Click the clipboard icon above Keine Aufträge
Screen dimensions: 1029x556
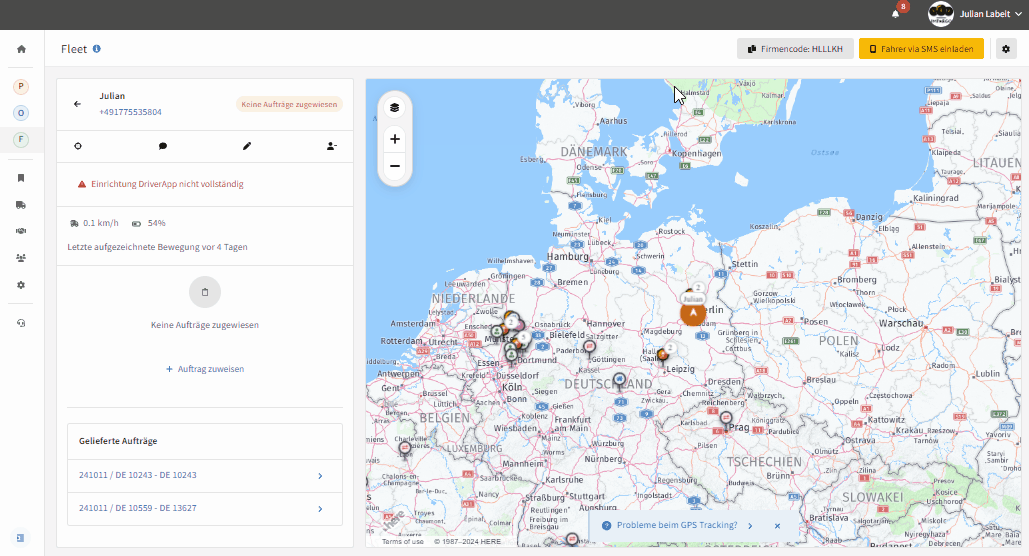click(205, 292)
